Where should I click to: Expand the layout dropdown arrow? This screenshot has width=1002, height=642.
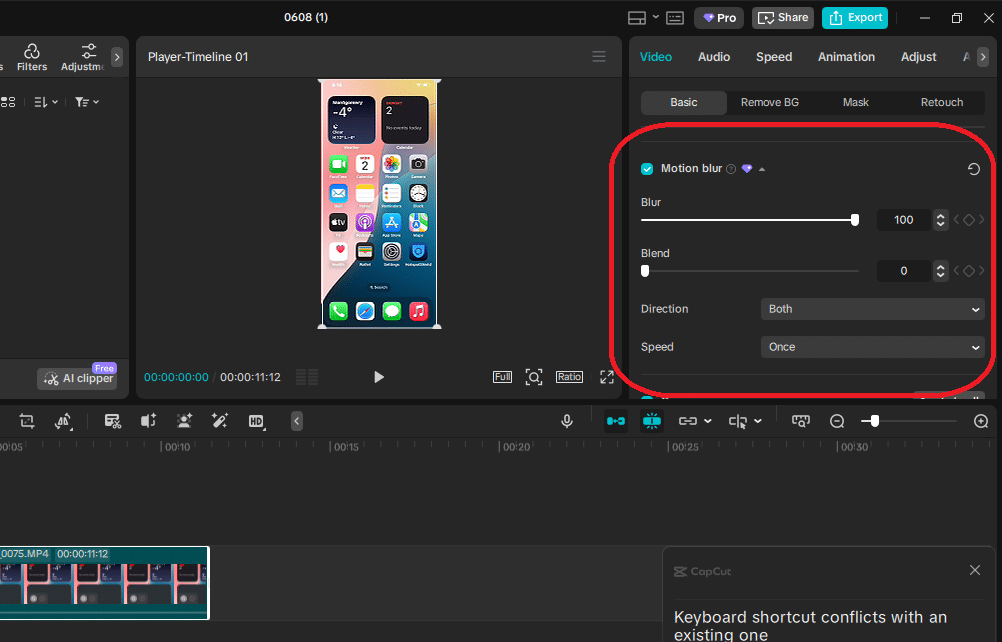point(656,17)
